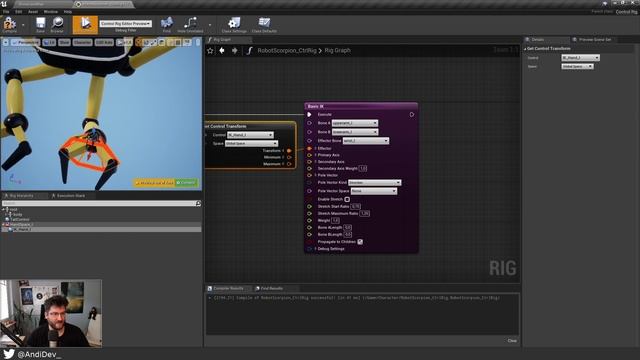Click the Stretch Start Ratio input pin

click(x=309, y=207)
